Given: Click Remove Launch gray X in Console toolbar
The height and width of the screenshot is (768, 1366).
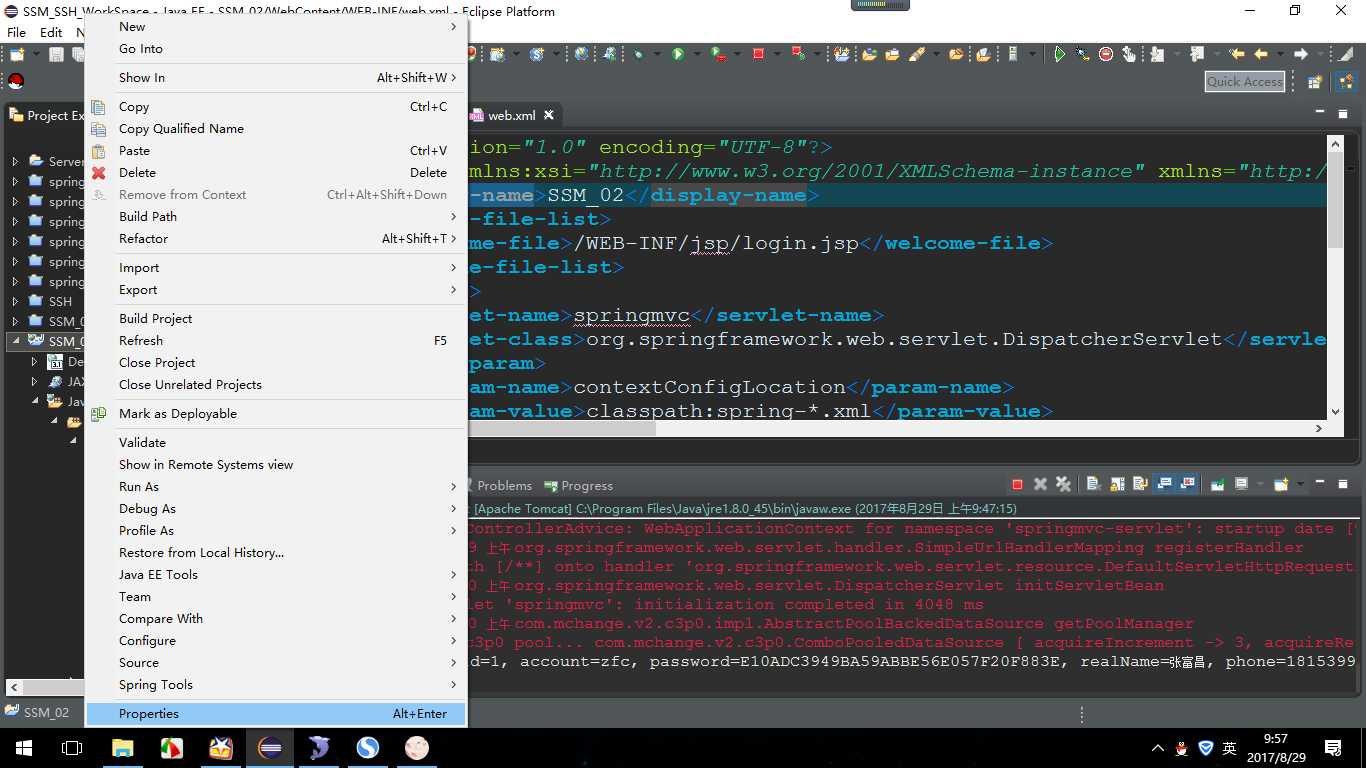Looking at the screenshot, I should 1040,485.
